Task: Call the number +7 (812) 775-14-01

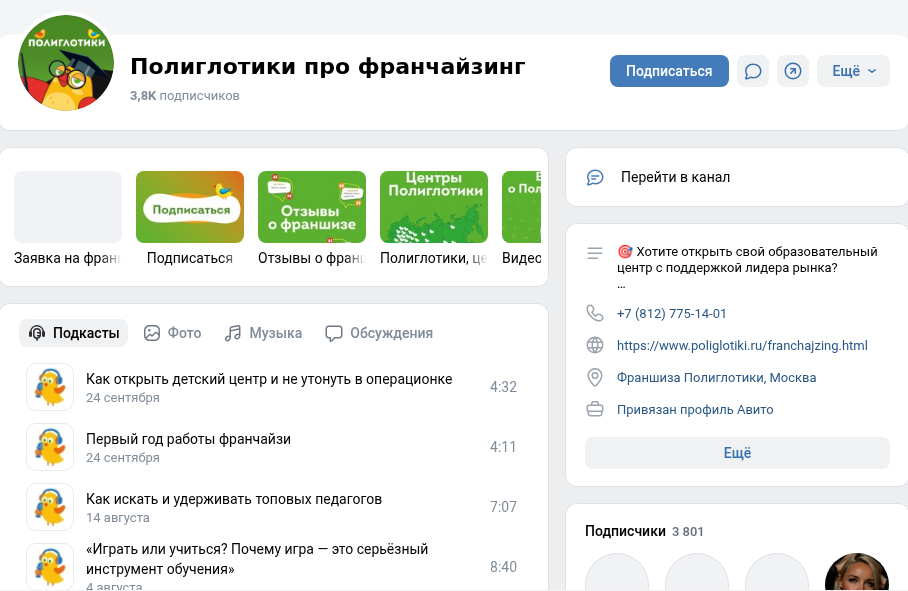Action: click(671, 314)
